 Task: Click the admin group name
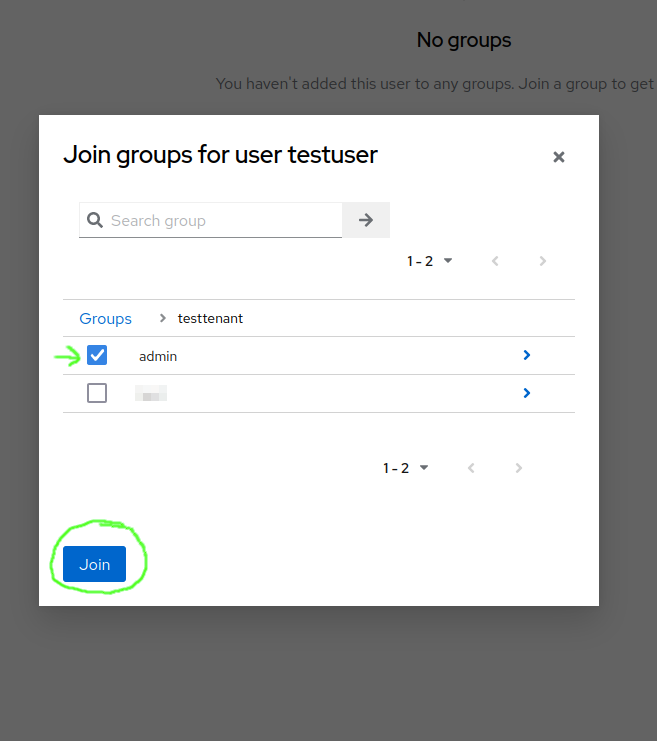[158, 356]
